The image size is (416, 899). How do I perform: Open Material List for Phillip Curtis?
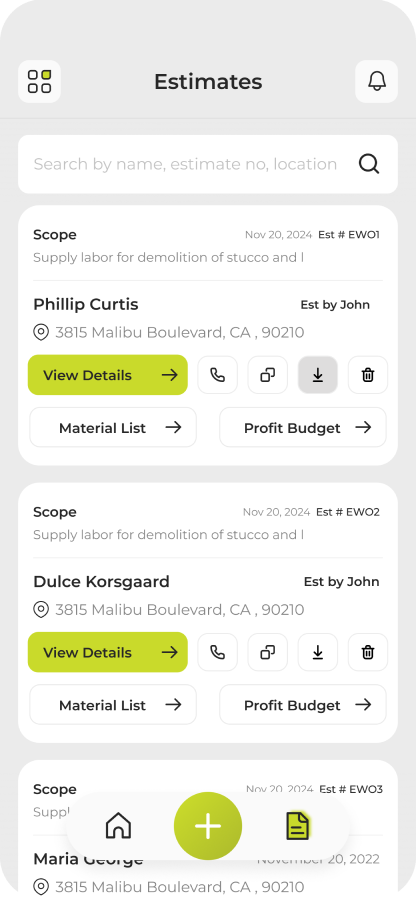pyautogui.click(x=113, y=427)
